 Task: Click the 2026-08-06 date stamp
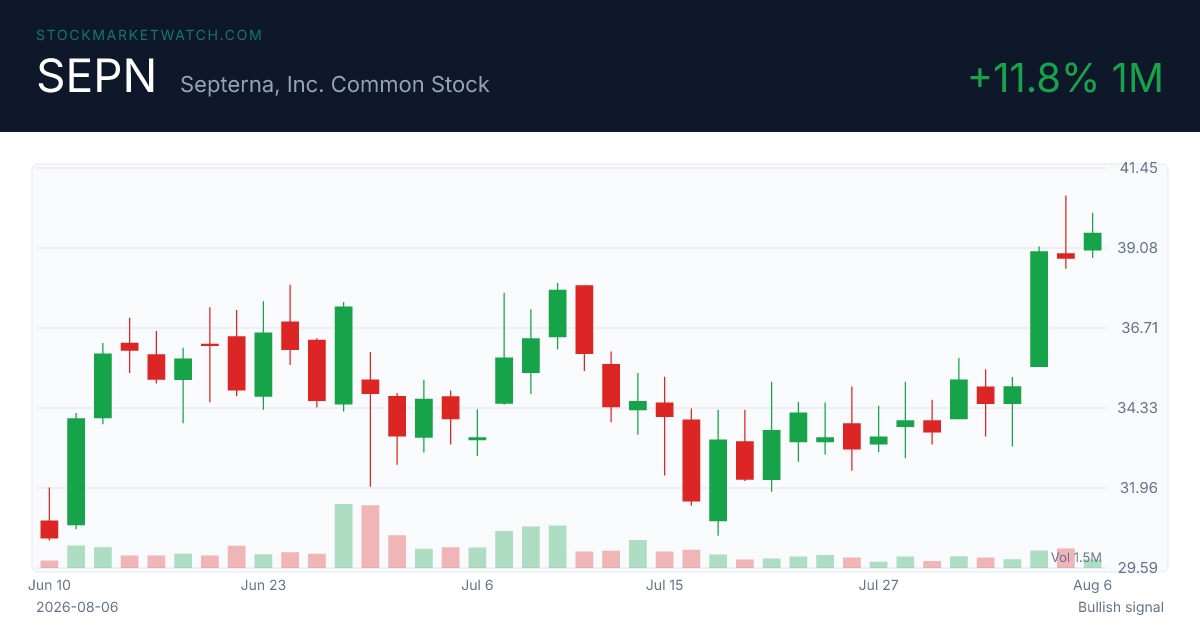[x=77, y=607]
